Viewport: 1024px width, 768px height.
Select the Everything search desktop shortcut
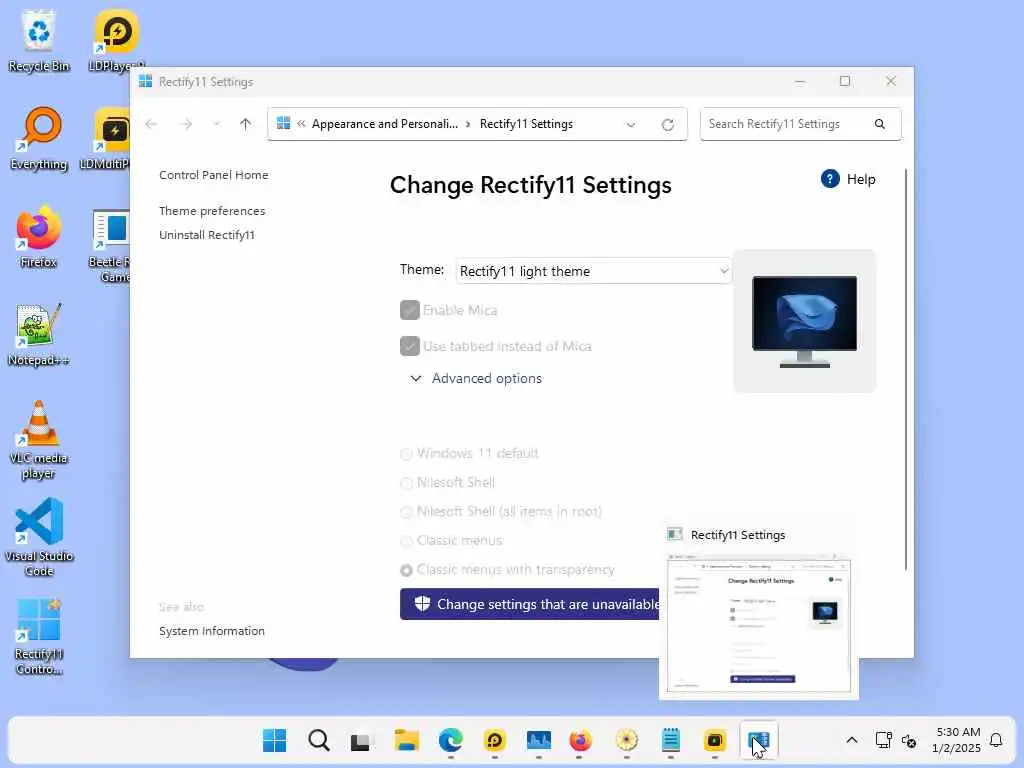tap(39, 138)
